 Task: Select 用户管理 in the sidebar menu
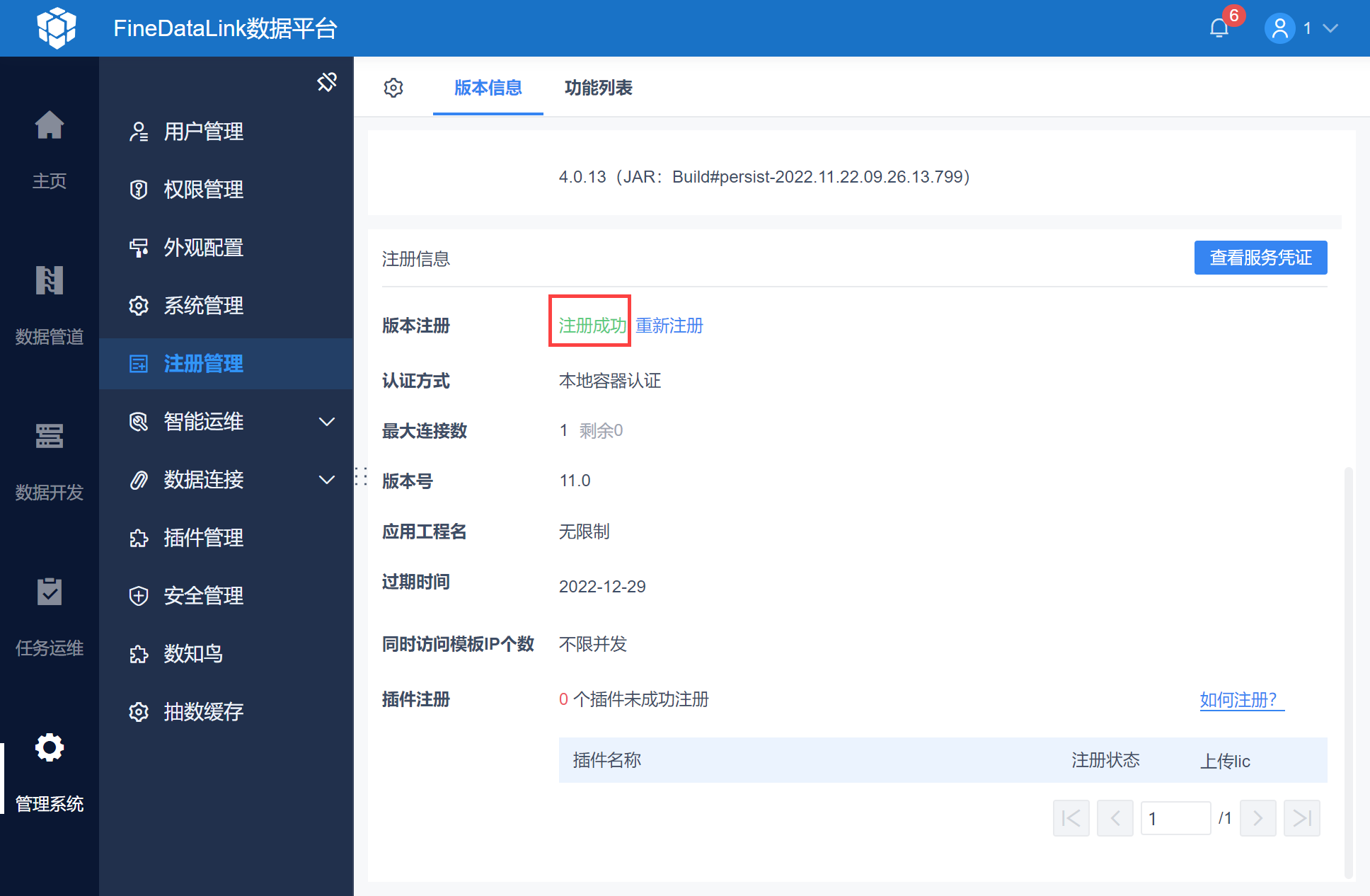204,132
